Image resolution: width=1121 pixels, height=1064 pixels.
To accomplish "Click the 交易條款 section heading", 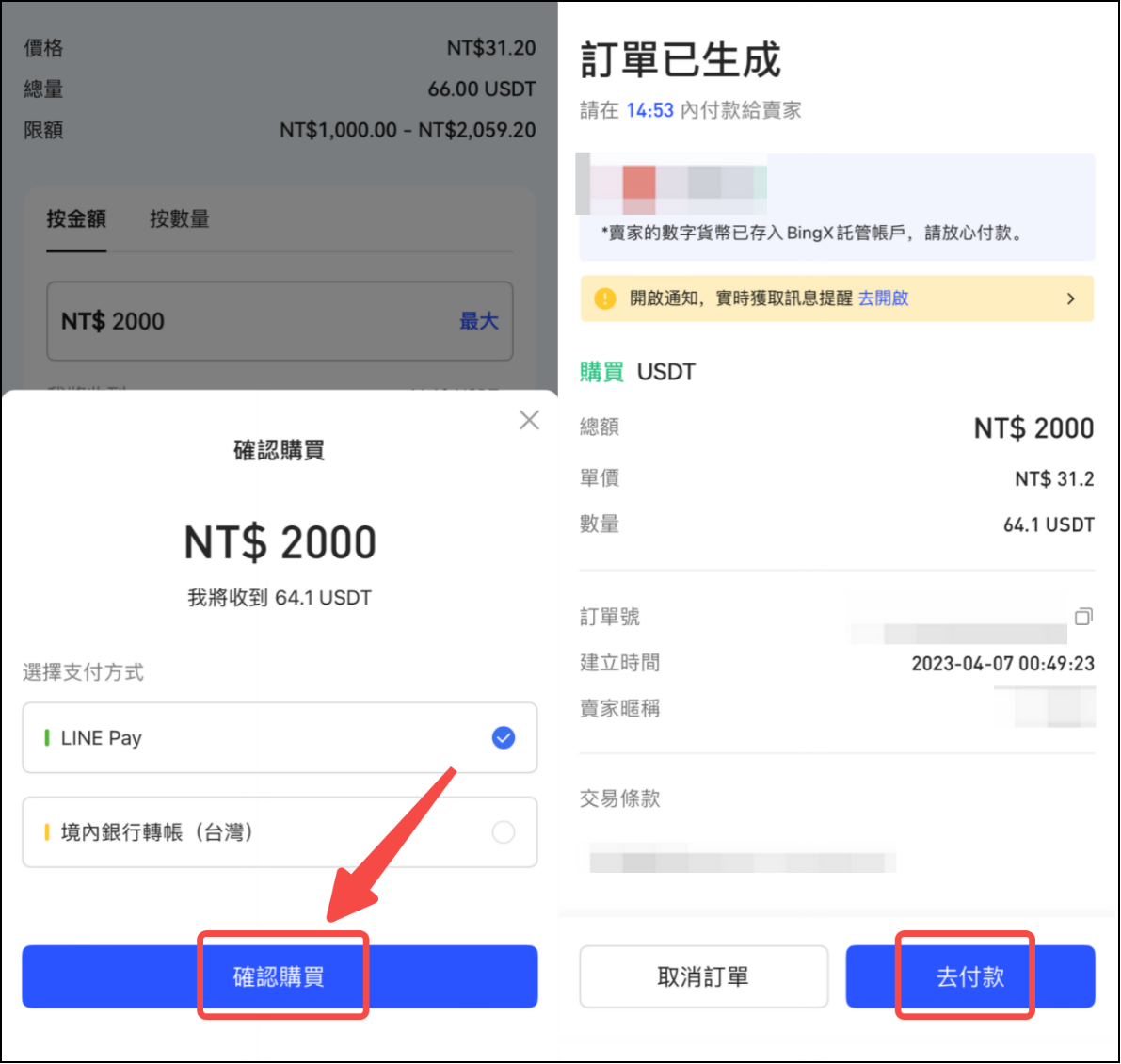I will [619, 798].
